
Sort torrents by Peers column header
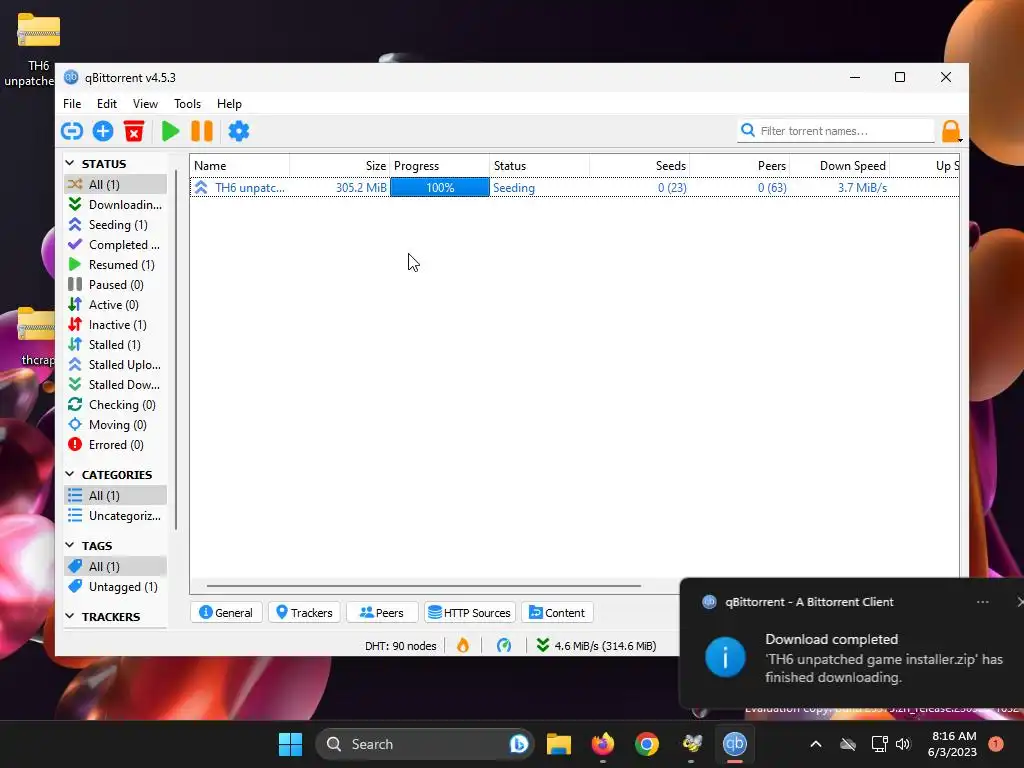pos(739,166)
